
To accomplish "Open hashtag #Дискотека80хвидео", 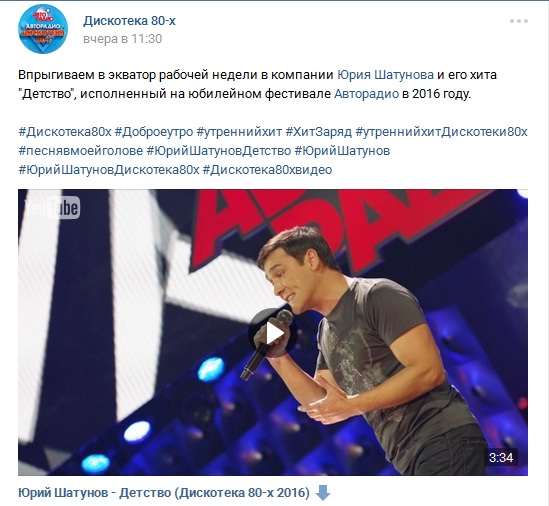I will 267,169.
